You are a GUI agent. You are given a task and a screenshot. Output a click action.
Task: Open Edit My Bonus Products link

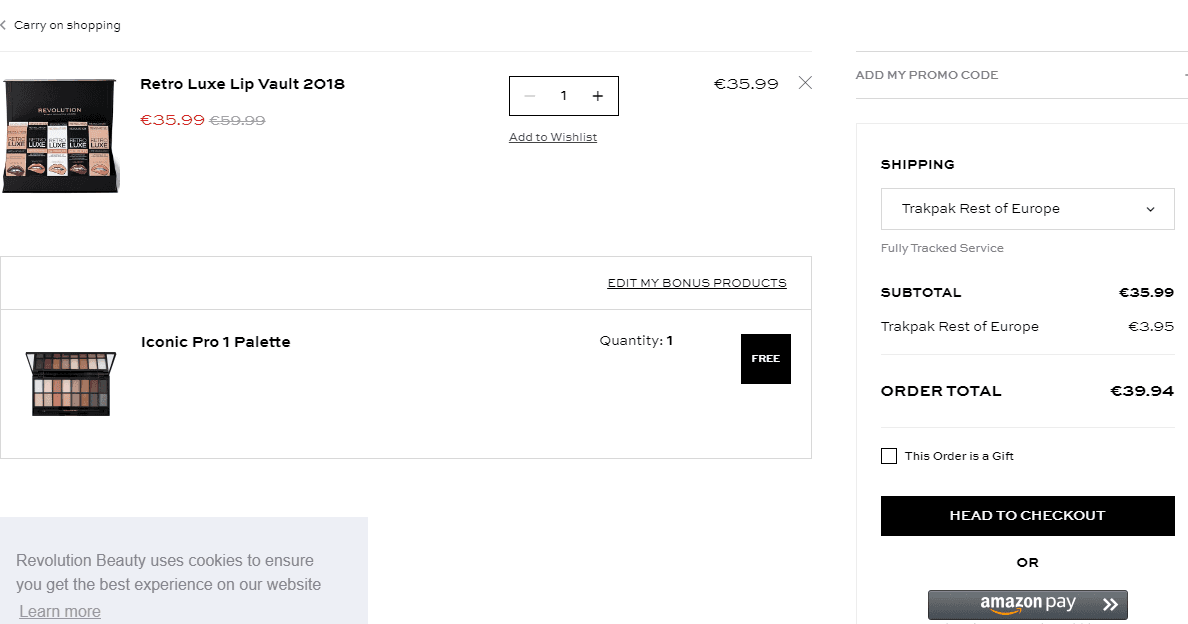point(697,282)
